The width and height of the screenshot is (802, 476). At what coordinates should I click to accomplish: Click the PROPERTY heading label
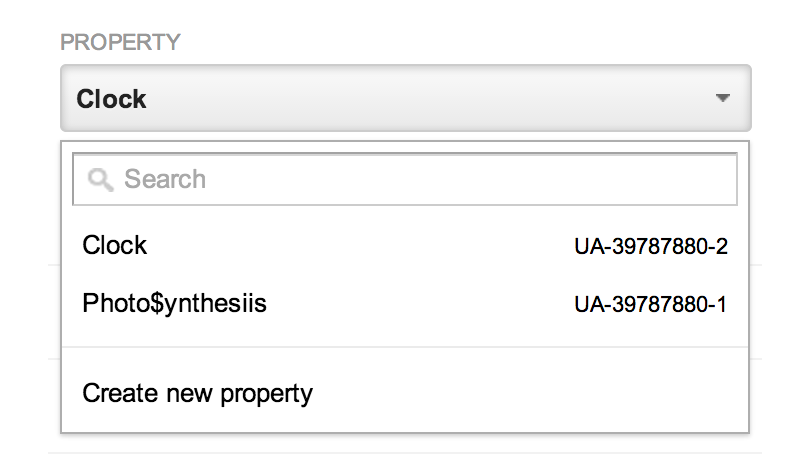point(120,42)
